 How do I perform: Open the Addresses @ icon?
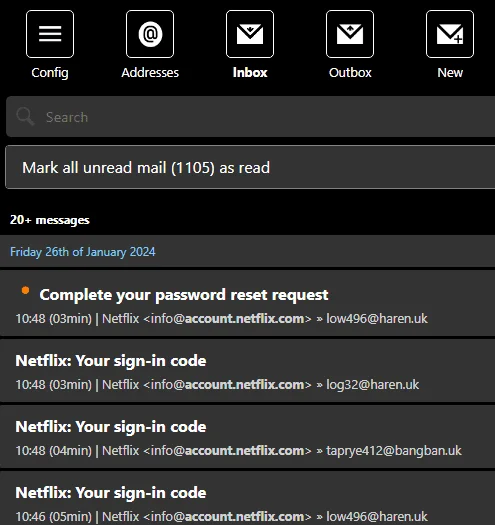click(150, 34)
